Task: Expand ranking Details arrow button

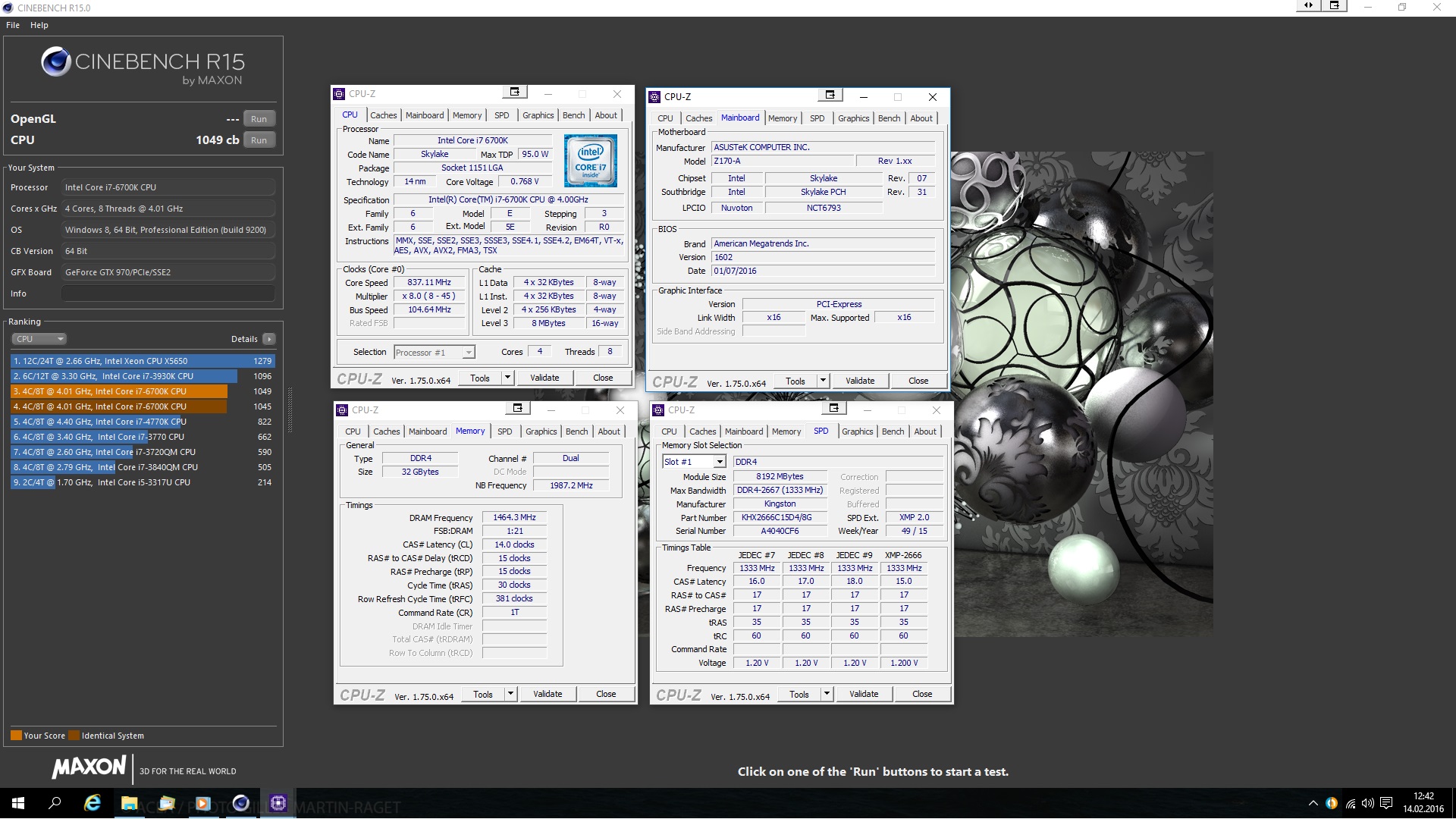Action: click(x=269, y=339)
